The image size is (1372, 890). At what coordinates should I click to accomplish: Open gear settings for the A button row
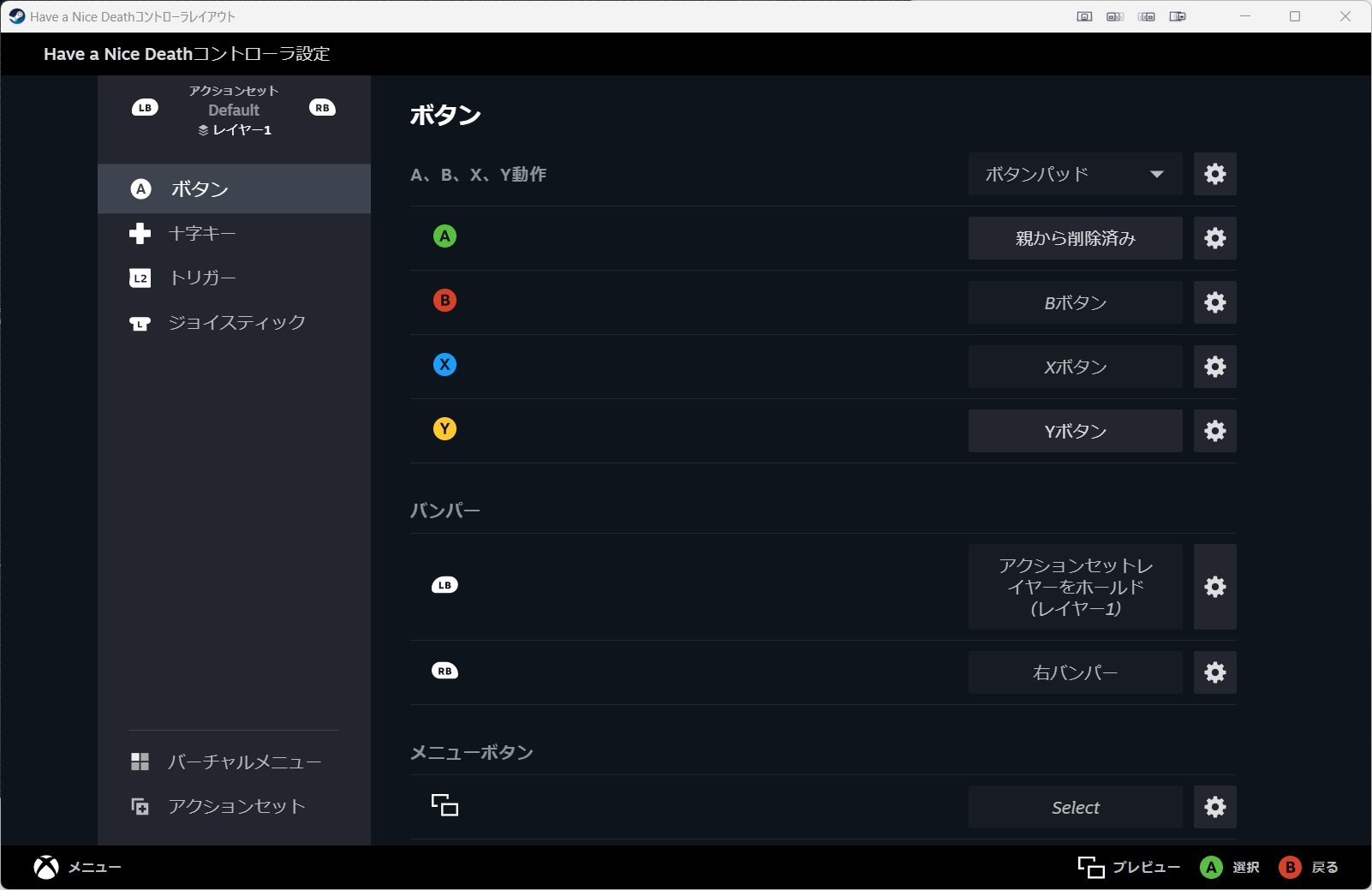pos(1214,238)
